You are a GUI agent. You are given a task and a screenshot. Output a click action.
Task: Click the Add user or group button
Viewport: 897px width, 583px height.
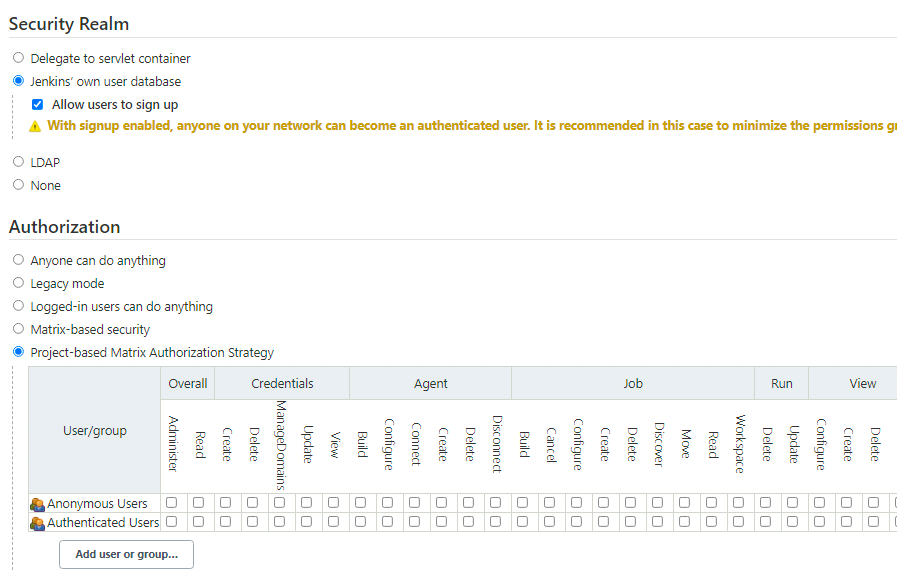(126, 554)
